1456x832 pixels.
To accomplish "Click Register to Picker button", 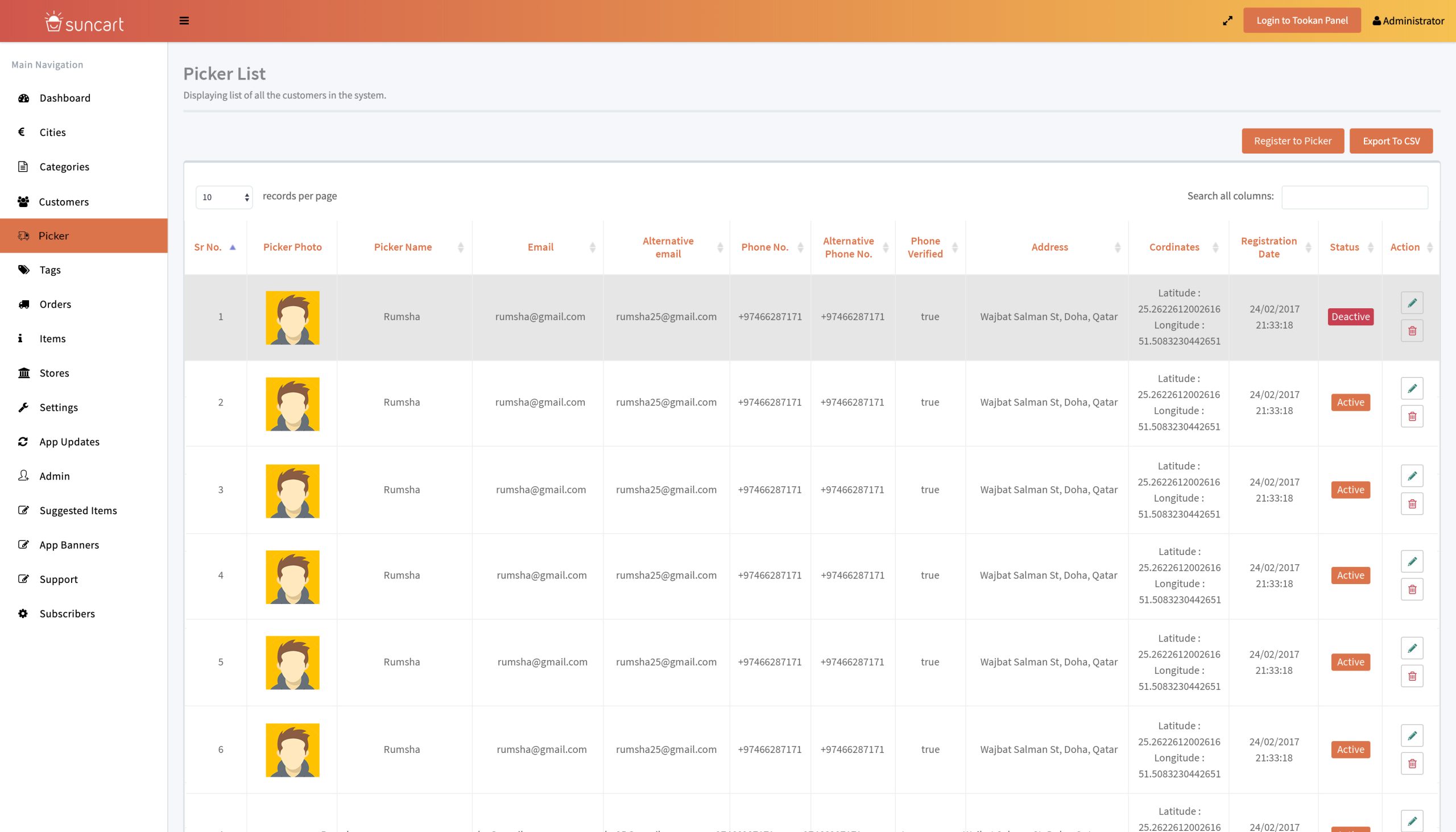I will 1293,140.
